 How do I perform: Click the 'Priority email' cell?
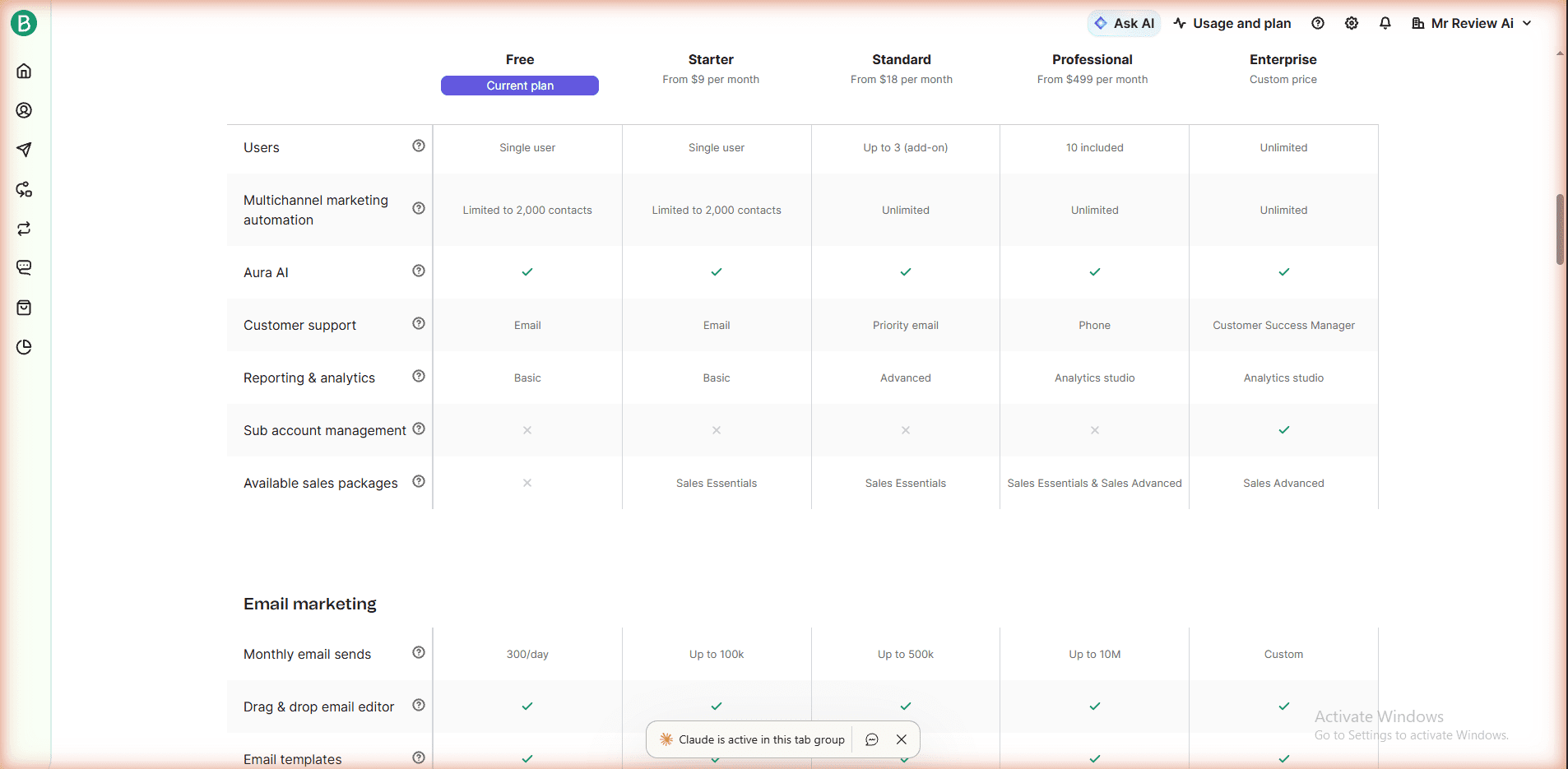(x=906, y=326)
